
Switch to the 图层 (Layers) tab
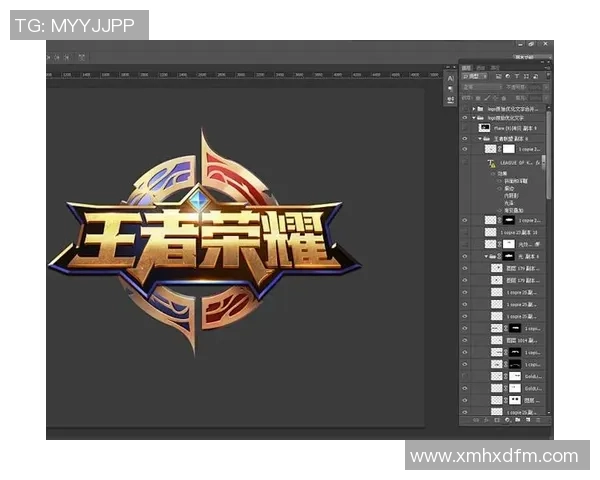tap(466, 68)
